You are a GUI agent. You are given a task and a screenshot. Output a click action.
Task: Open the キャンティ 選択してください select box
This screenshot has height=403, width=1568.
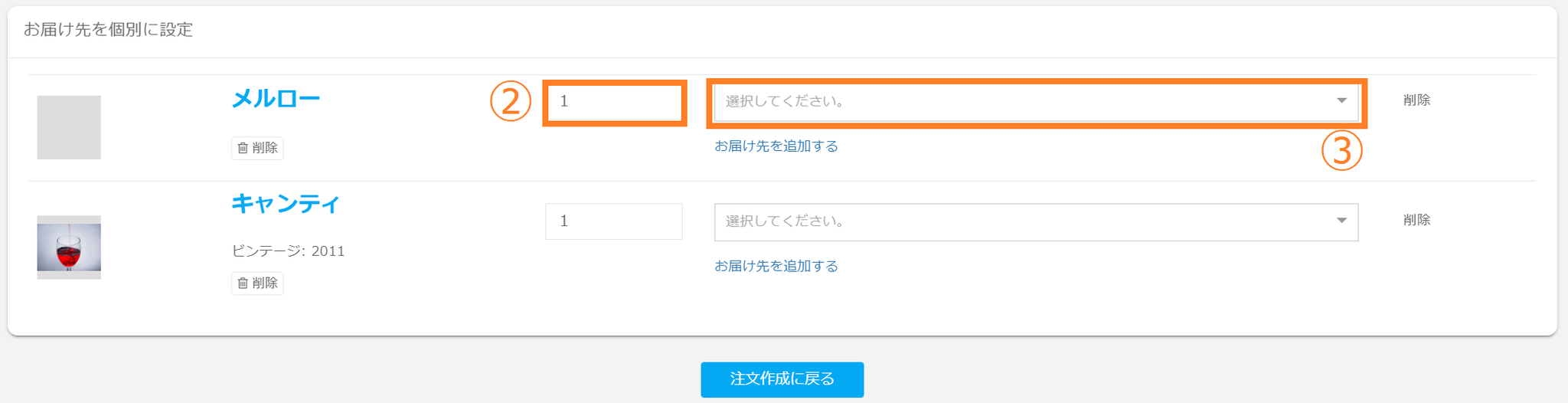[1026, 222]
